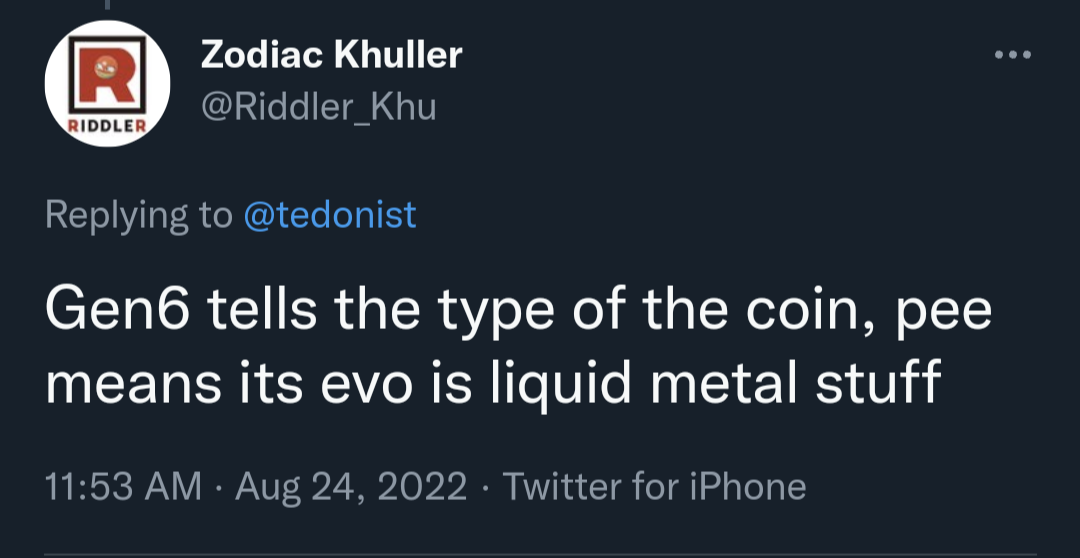Click the Aug 24, 2022 date
Screen dimensions: 1080x558
coord(351,487)
